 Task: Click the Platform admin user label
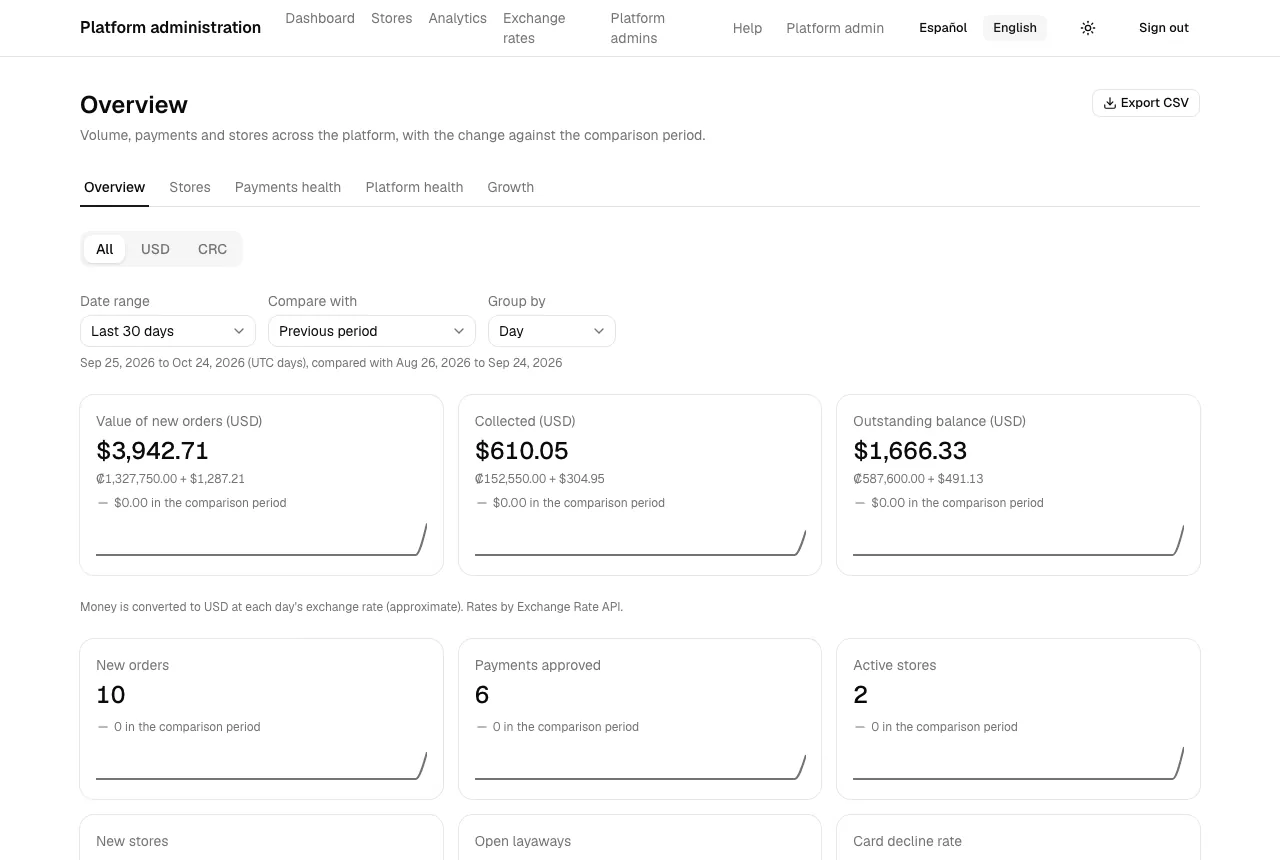pos(835,28)
